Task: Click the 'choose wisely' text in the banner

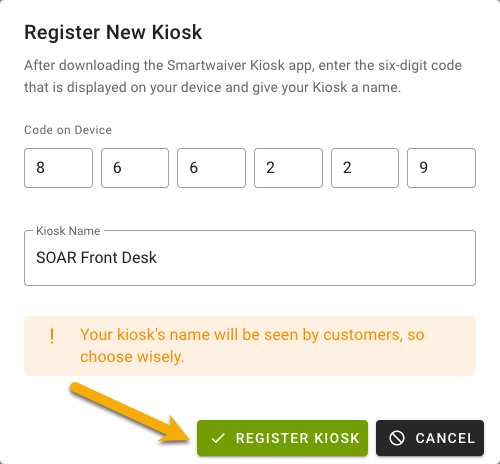Action: (132, 357)
